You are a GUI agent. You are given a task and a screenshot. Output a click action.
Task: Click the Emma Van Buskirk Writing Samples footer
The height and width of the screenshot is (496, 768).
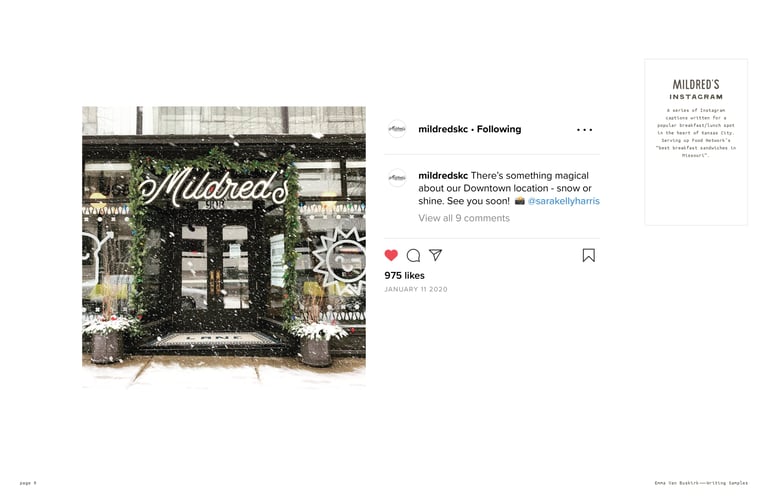(x=701, y=483)
